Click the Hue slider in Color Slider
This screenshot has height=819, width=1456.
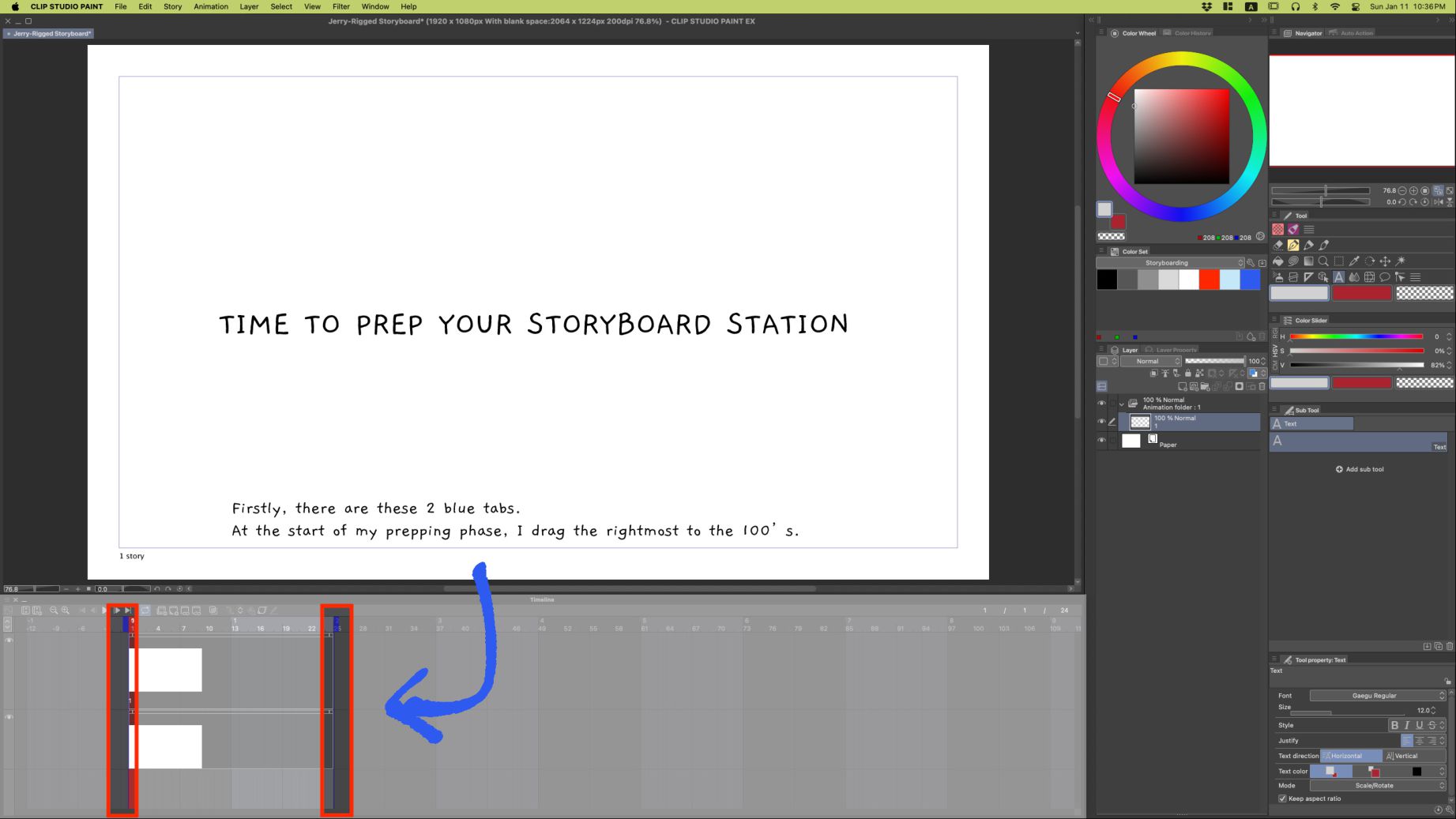tap(1356, 336)
